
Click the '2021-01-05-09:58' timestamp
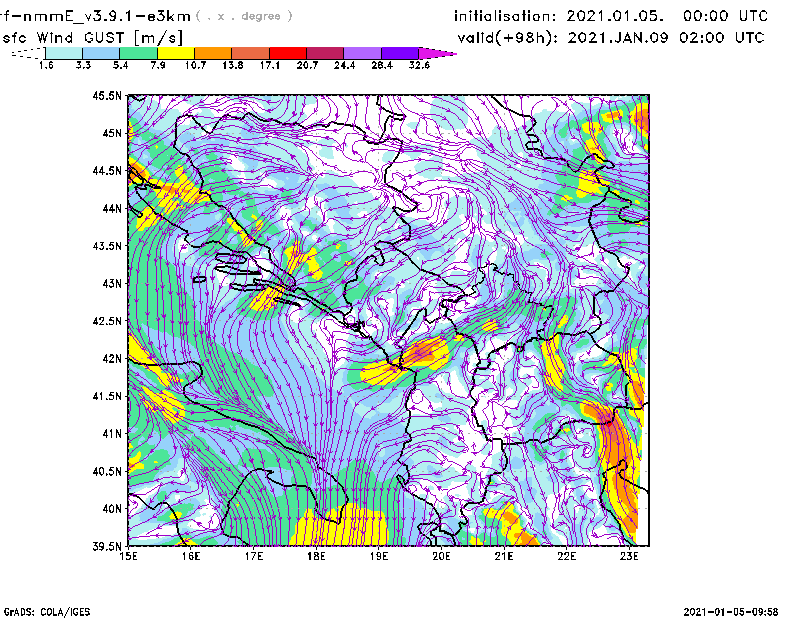coord(731,612)
